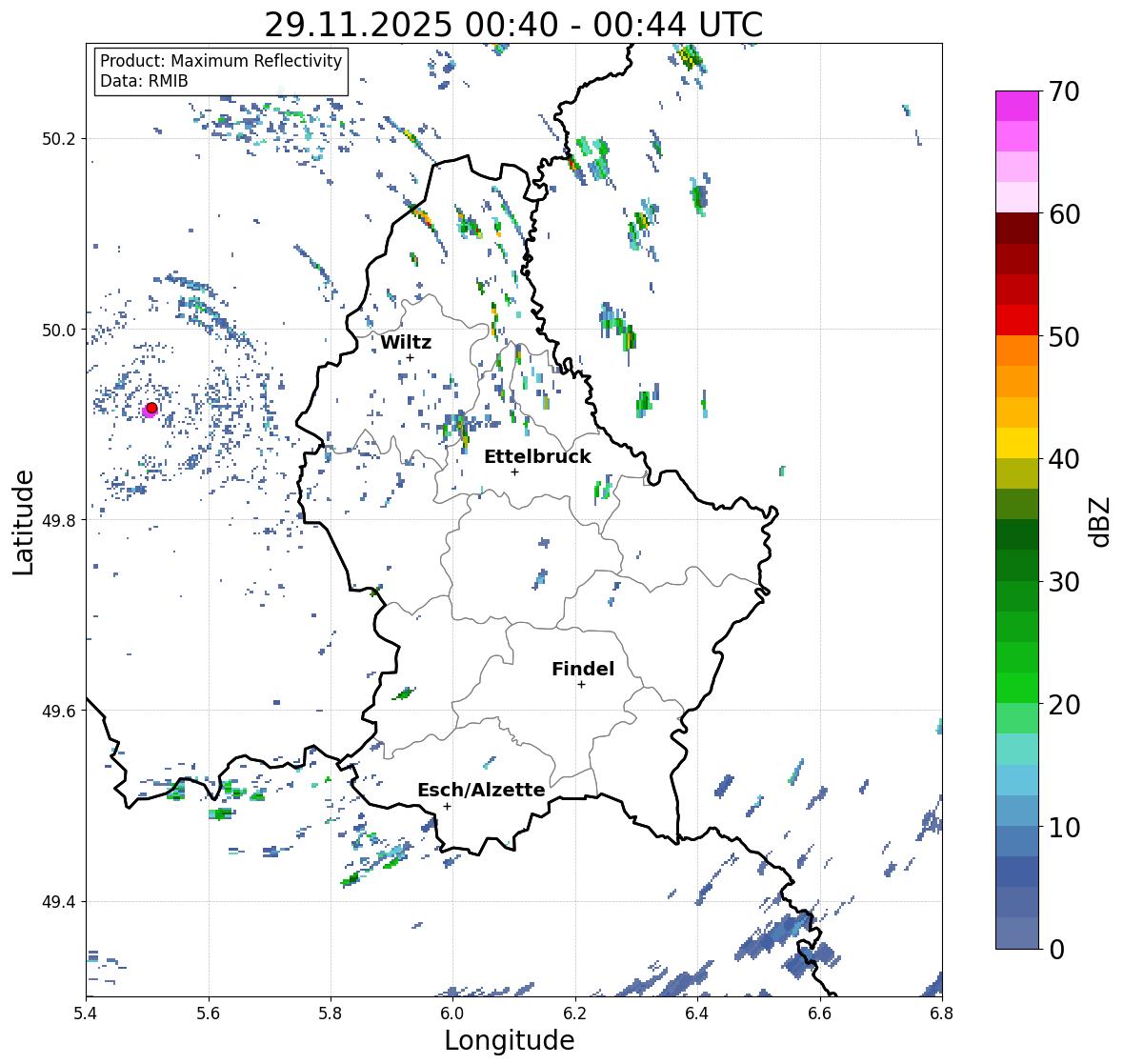Image resolution: width=1123 pixels, height=1064 pixels.
Task: Click the plus marker below Ettelbruck
Action: click(x=514, y=472)
